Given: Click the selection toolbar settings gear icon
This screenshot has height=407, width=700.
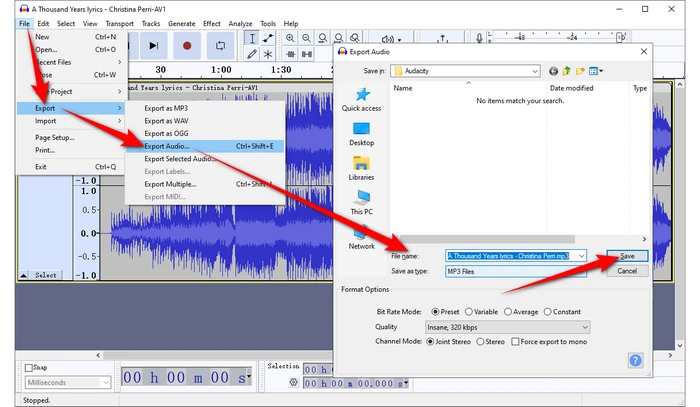Looking at the screenshot, I should coord(293,382).
